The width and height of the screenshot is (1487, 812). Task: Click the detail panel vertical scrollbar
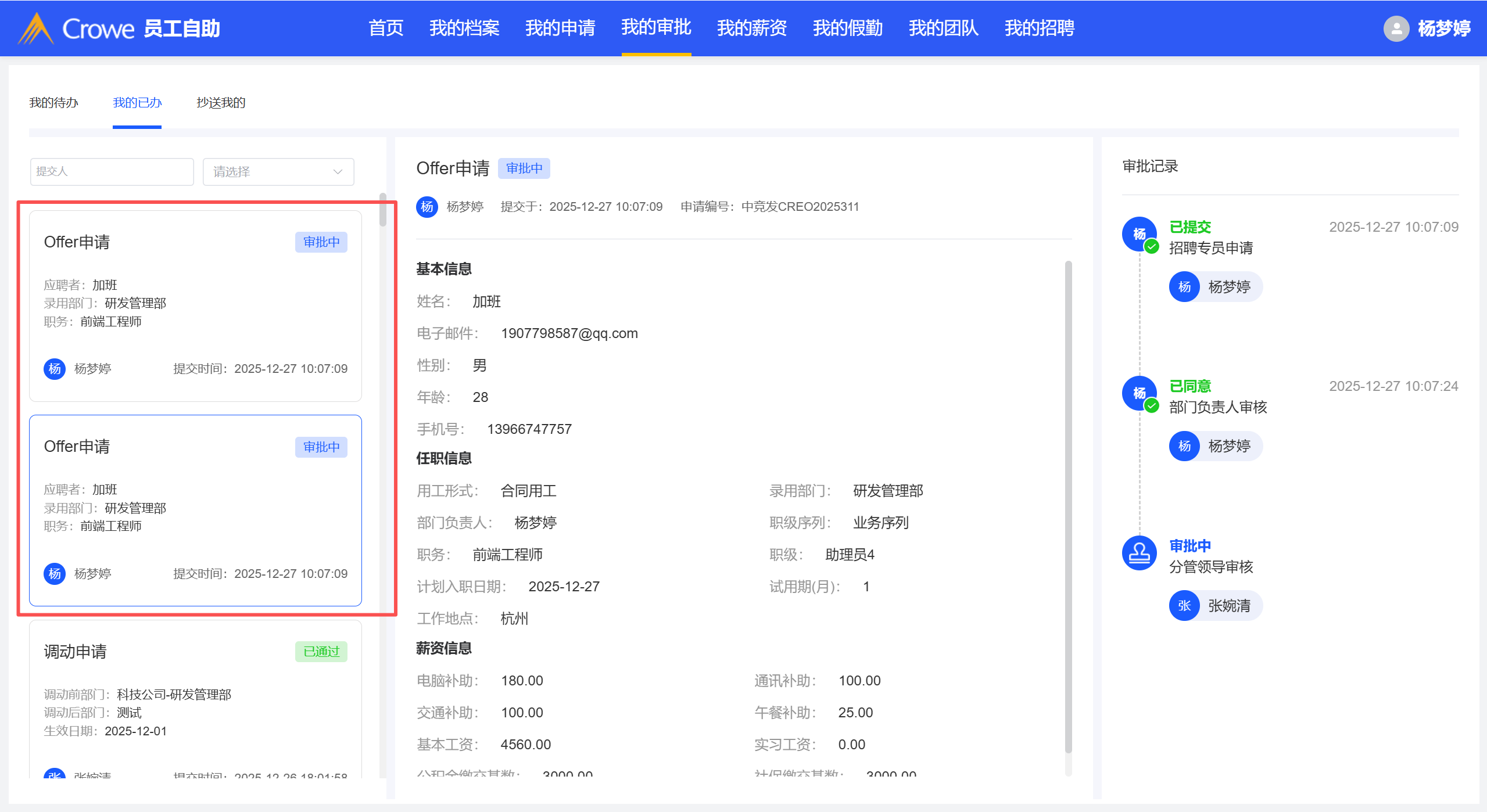point(1068,505)
